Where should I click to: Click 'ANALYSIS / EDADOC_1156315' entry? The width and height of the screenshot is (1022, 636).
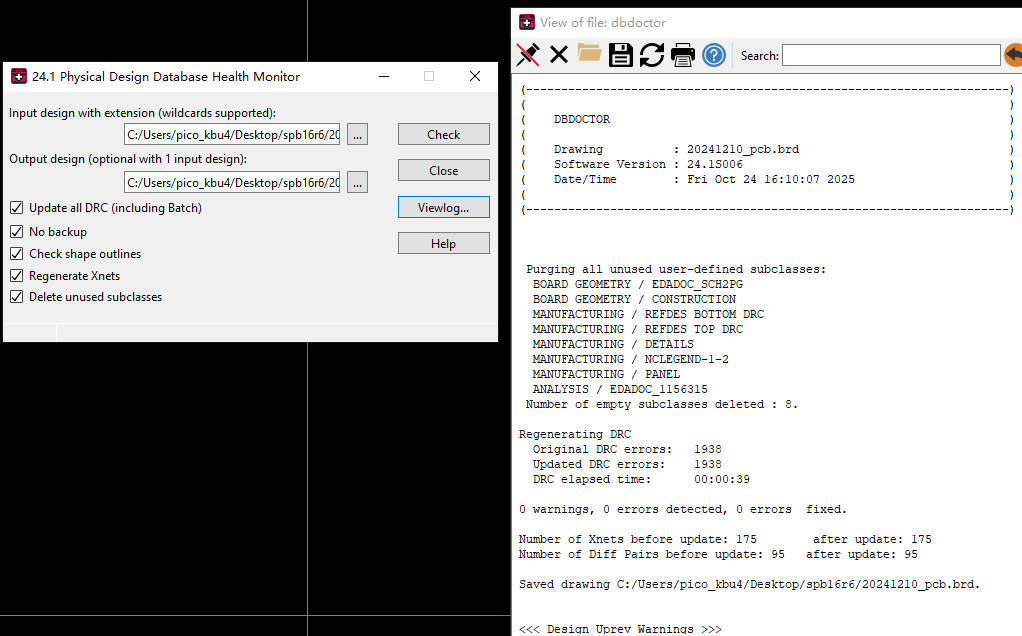point(620,389)
